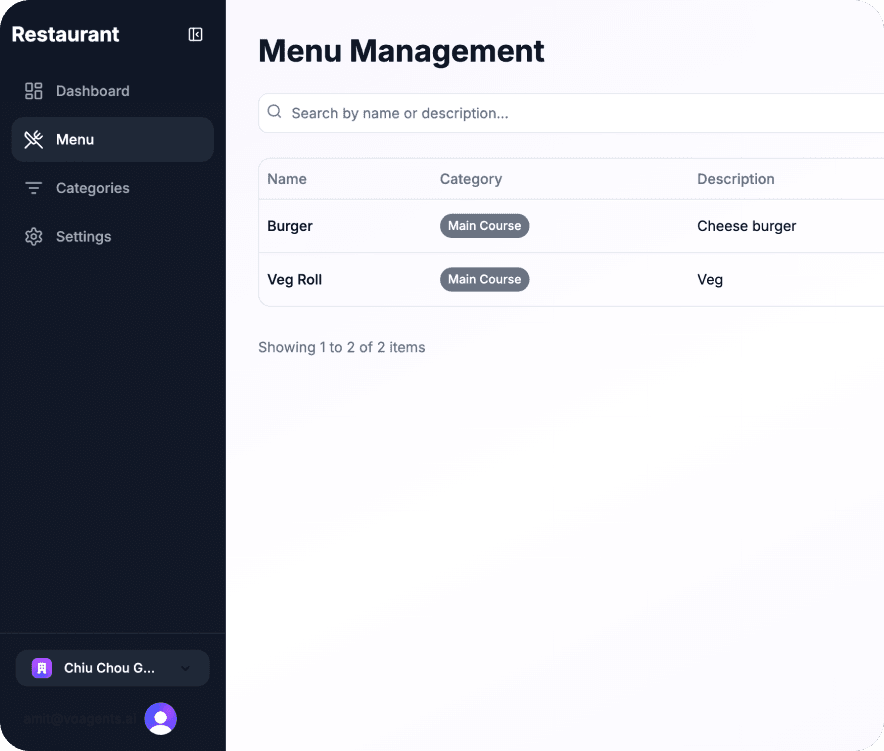Click the Menu utensils icon in sidebar
The width and height of the screenshot is (884, 751).
coord(33,139)
